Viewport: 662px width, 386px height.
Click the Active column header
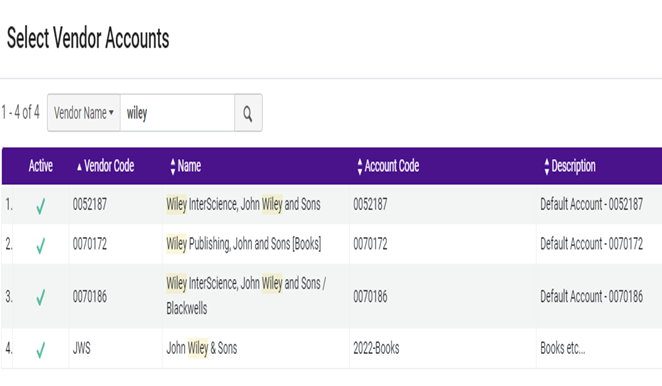pyautogui.click(x=41, y=166)
